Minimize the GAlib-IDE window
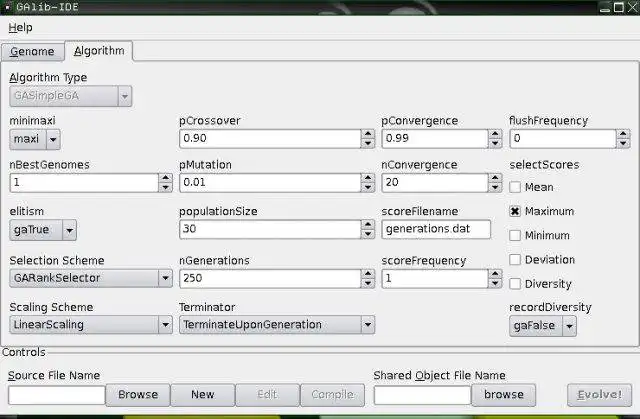This screenshot has height=419, width=640. coord(605,8)
